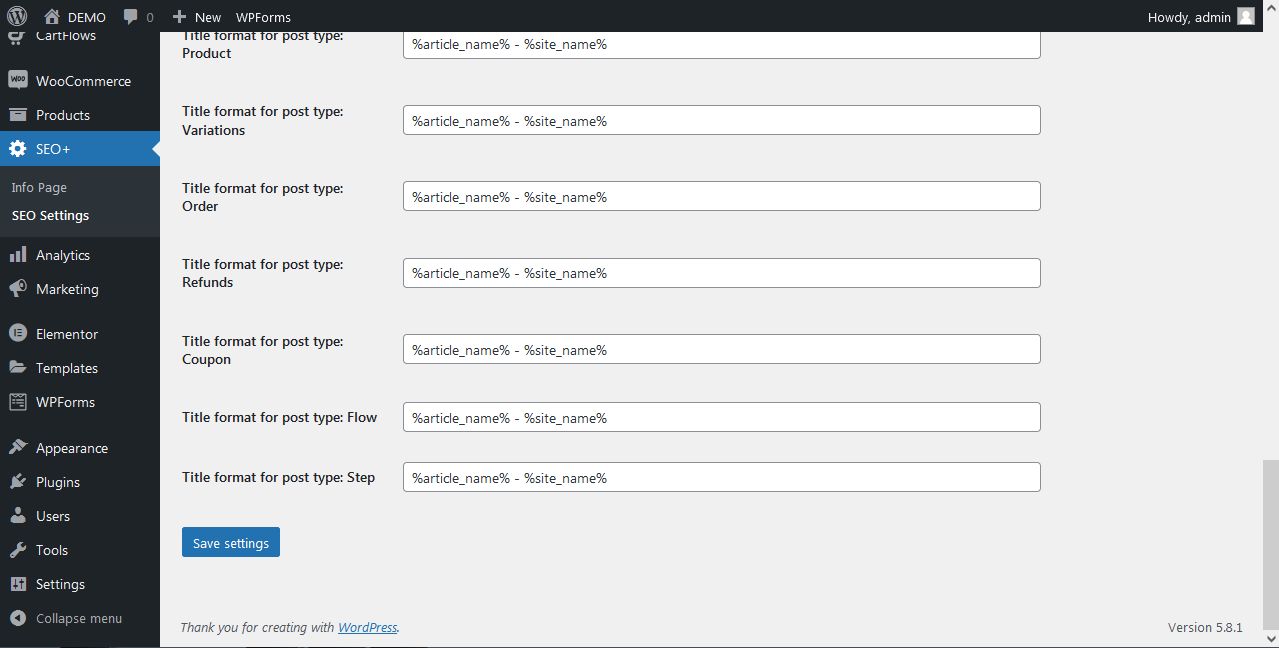Open Plugins via its plug icon
This screenshot has height=648, width=1279.
(x=17, y=482)
